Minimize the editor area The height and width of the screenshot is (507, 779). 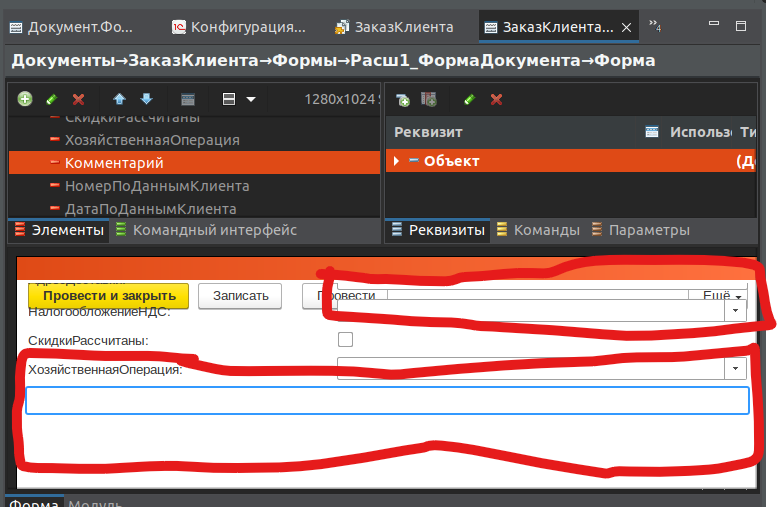[x=714, y=23]
